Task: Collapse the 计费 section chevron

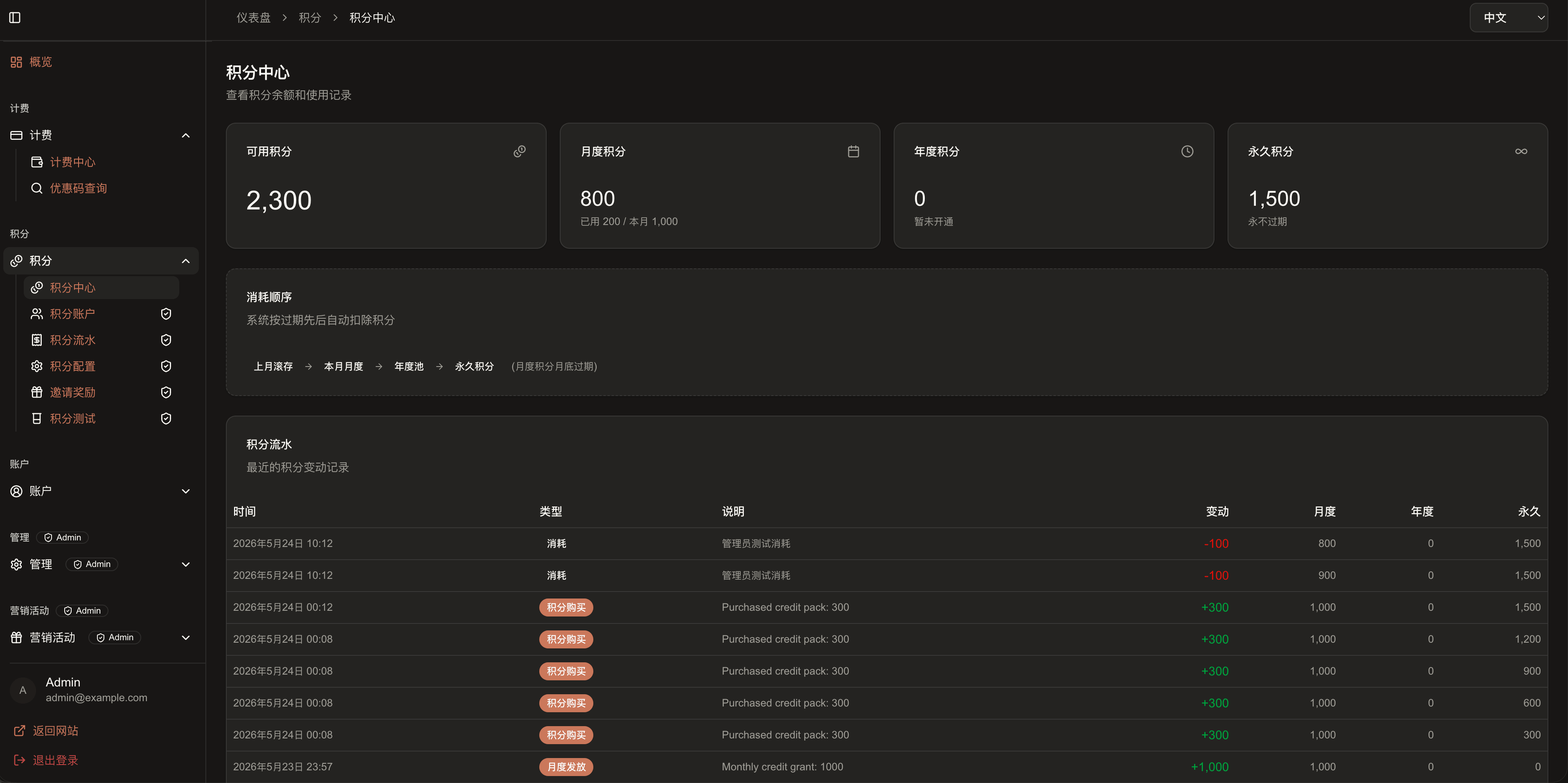Action: (186, 136)
